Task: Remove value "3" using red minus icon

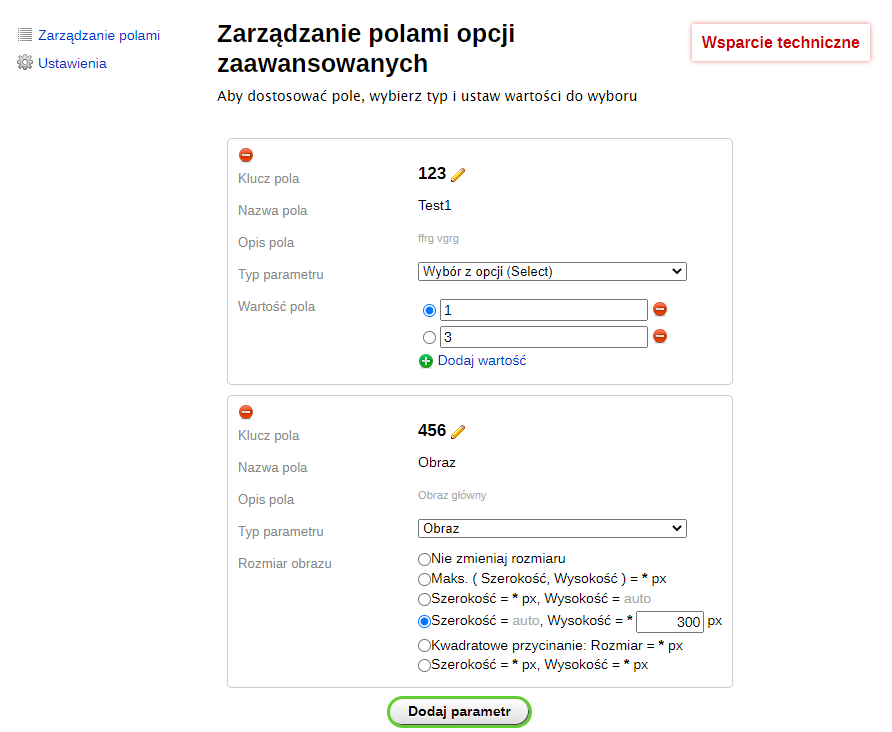Action: point(660,336)
